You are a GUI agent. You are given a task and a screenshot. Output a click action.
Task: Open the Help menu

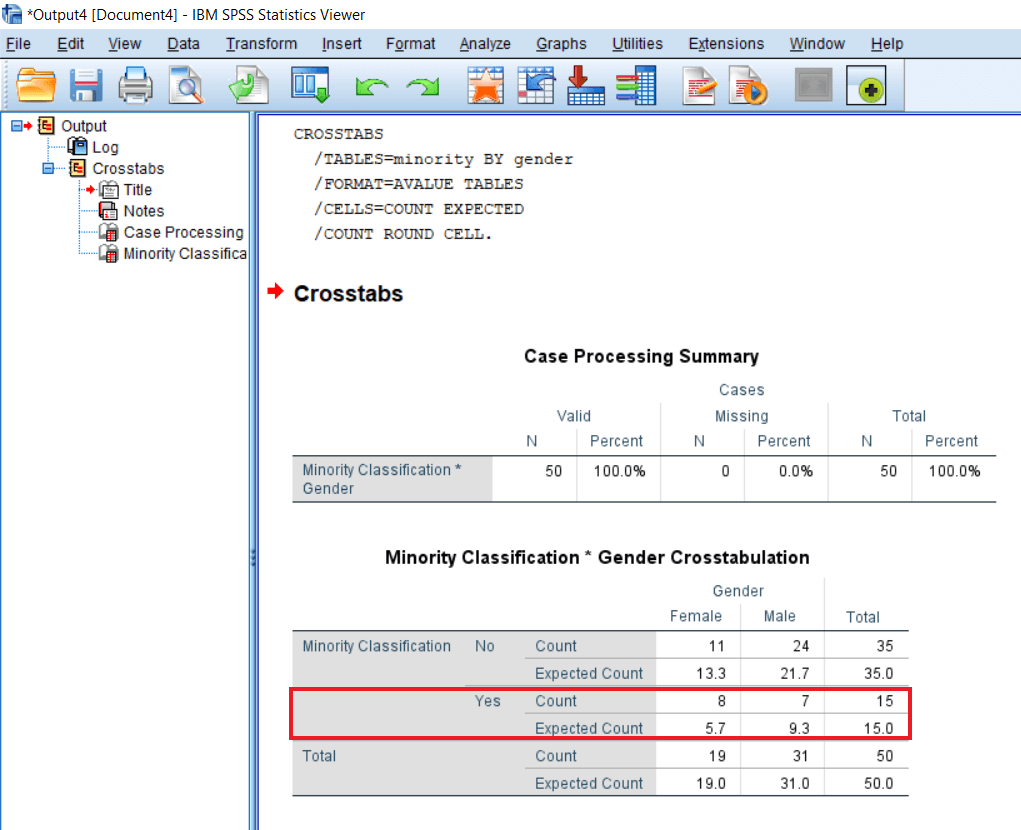(887, 44)
